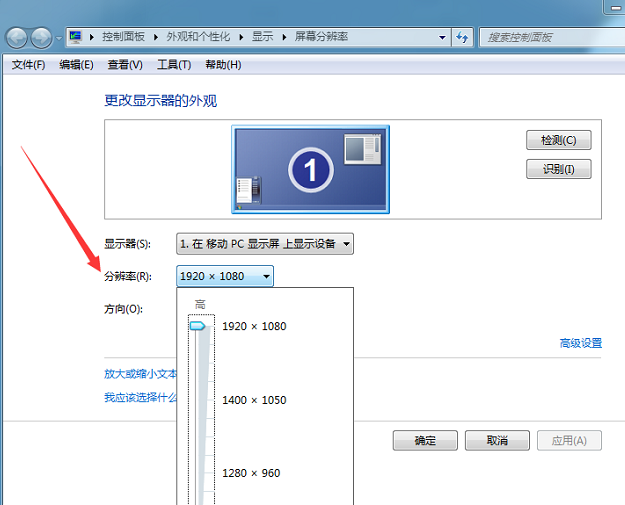The image size is (625, 505).
Task: Open the 查看(V) menu
Action: click(x=125, y=65)
